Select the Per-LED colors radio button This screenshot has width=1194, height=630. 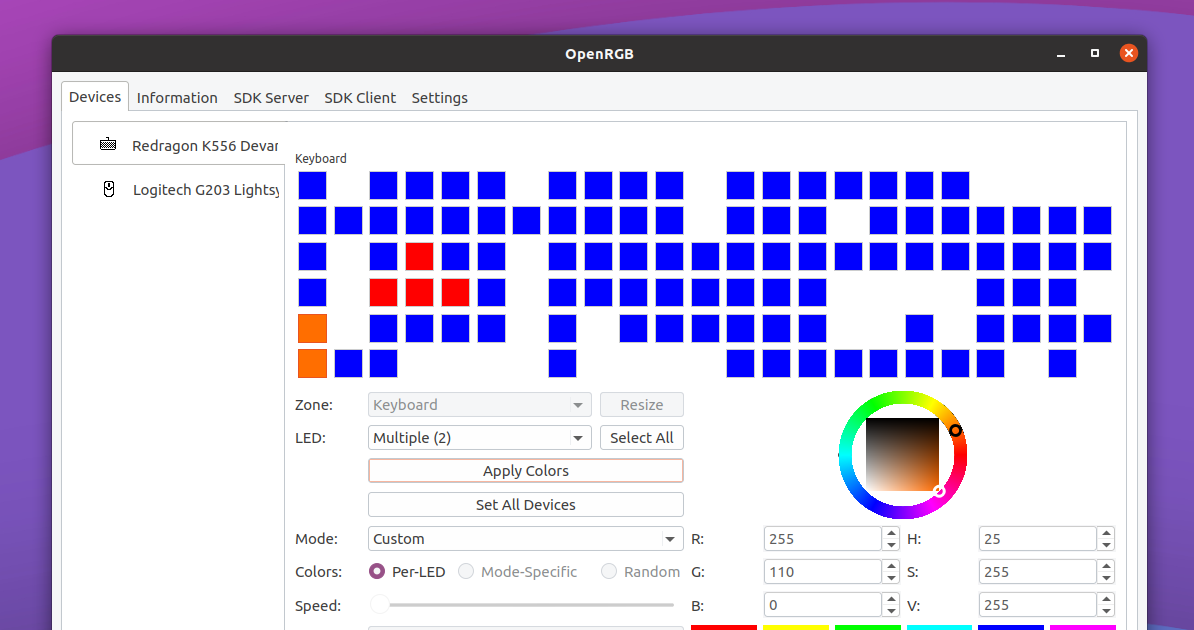click(377, 572)
